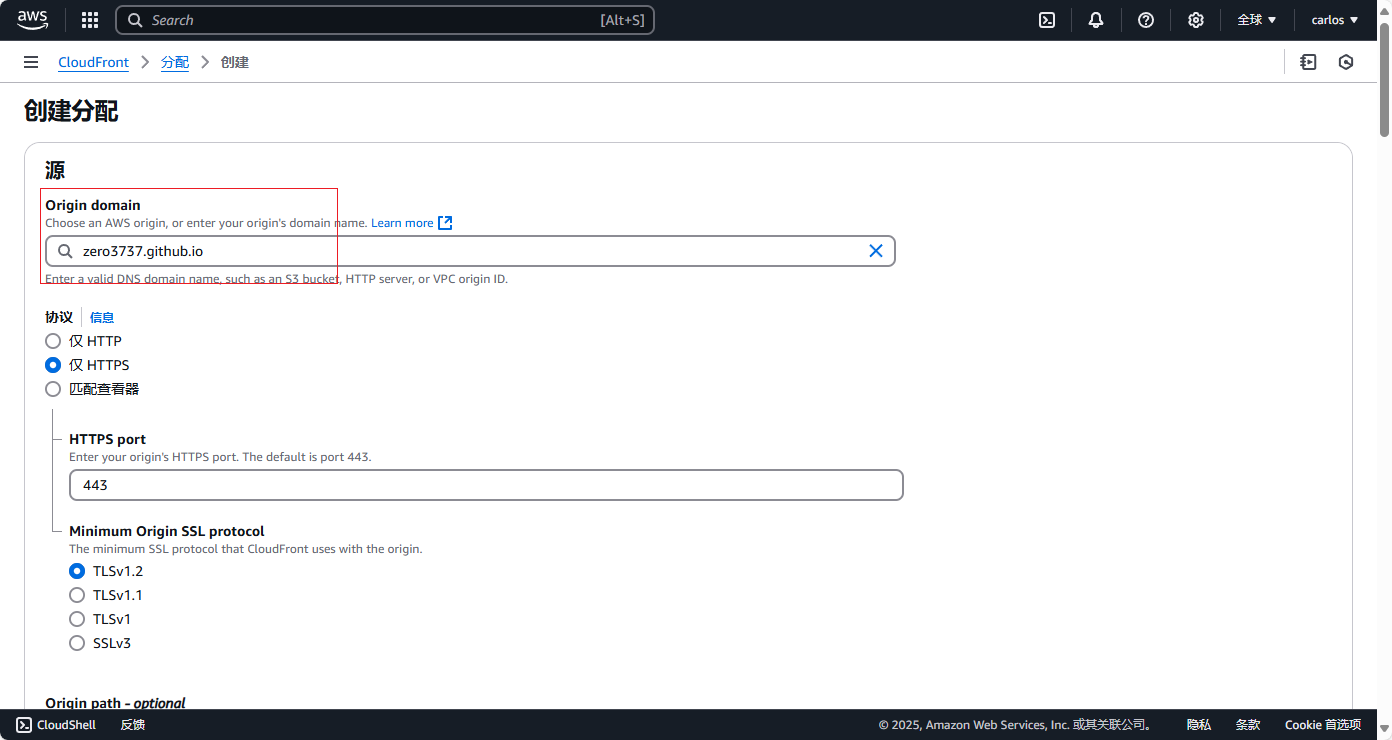Open the side panel icon near breadcrumbs
1392x740 pixels.
click(x=1308, y=62)
